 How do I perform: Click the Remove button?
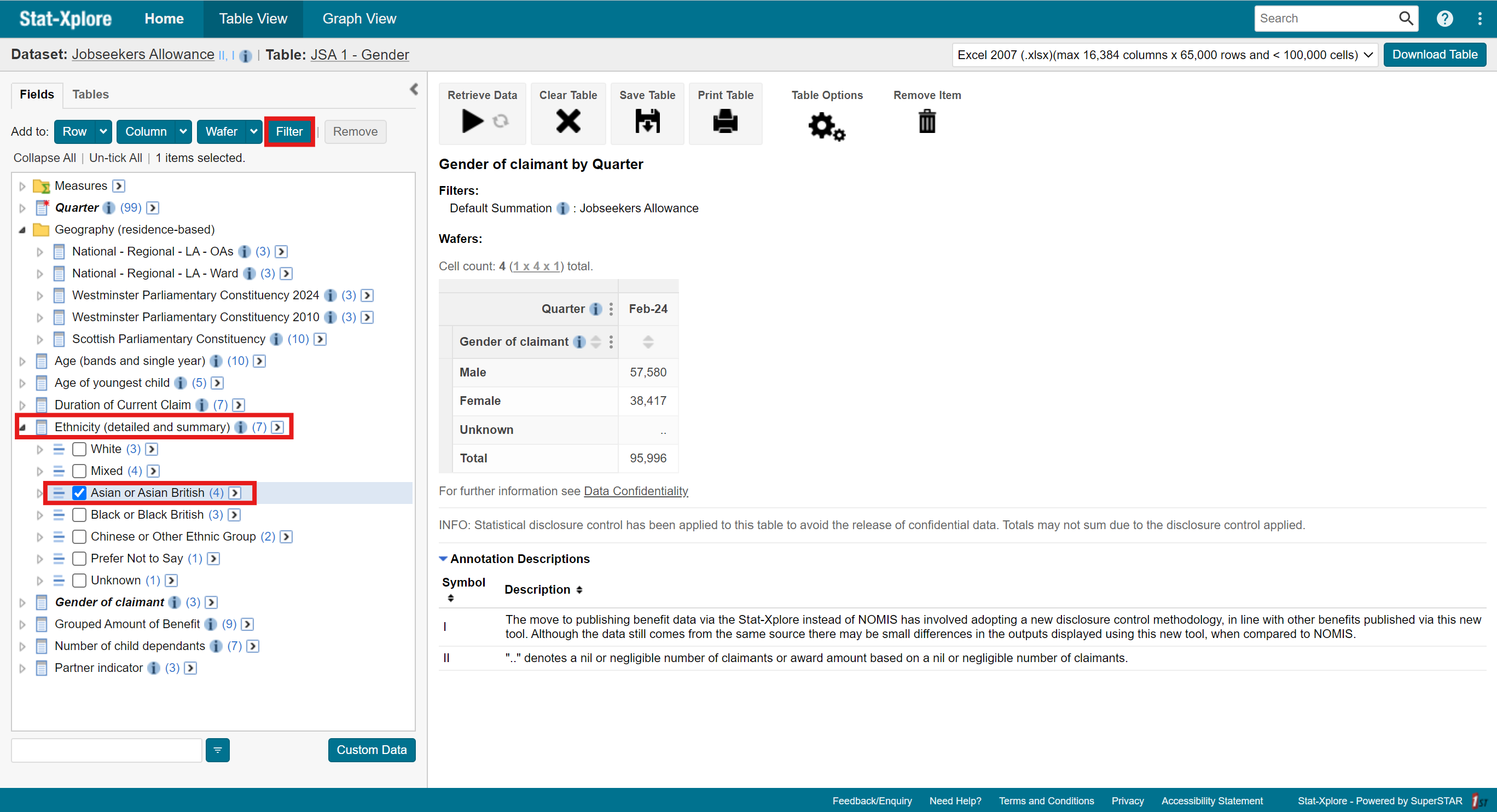click(355, 132)
